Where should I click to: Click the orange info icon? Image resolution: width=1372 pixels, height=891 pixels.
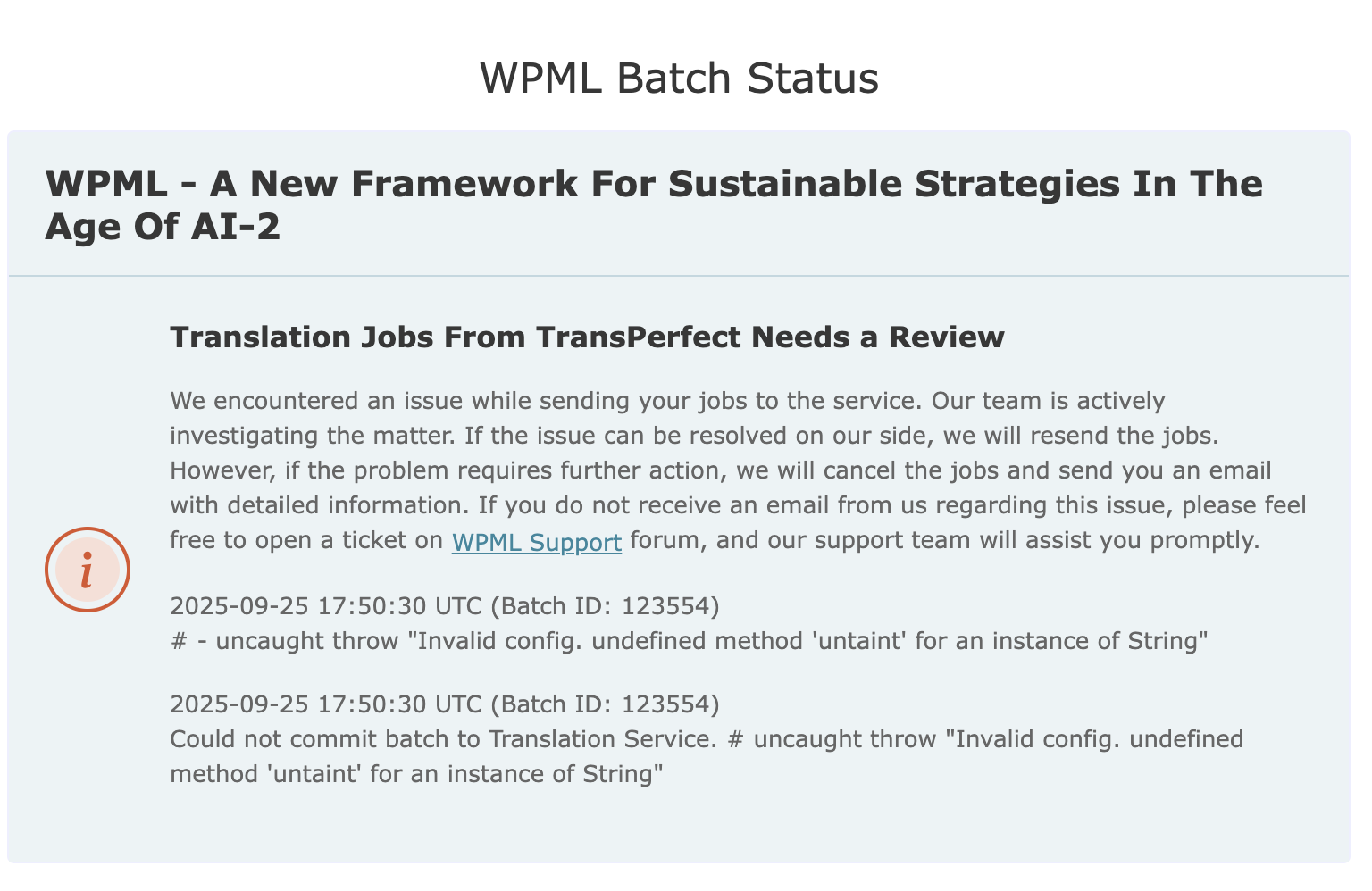[x=88, y=570]
